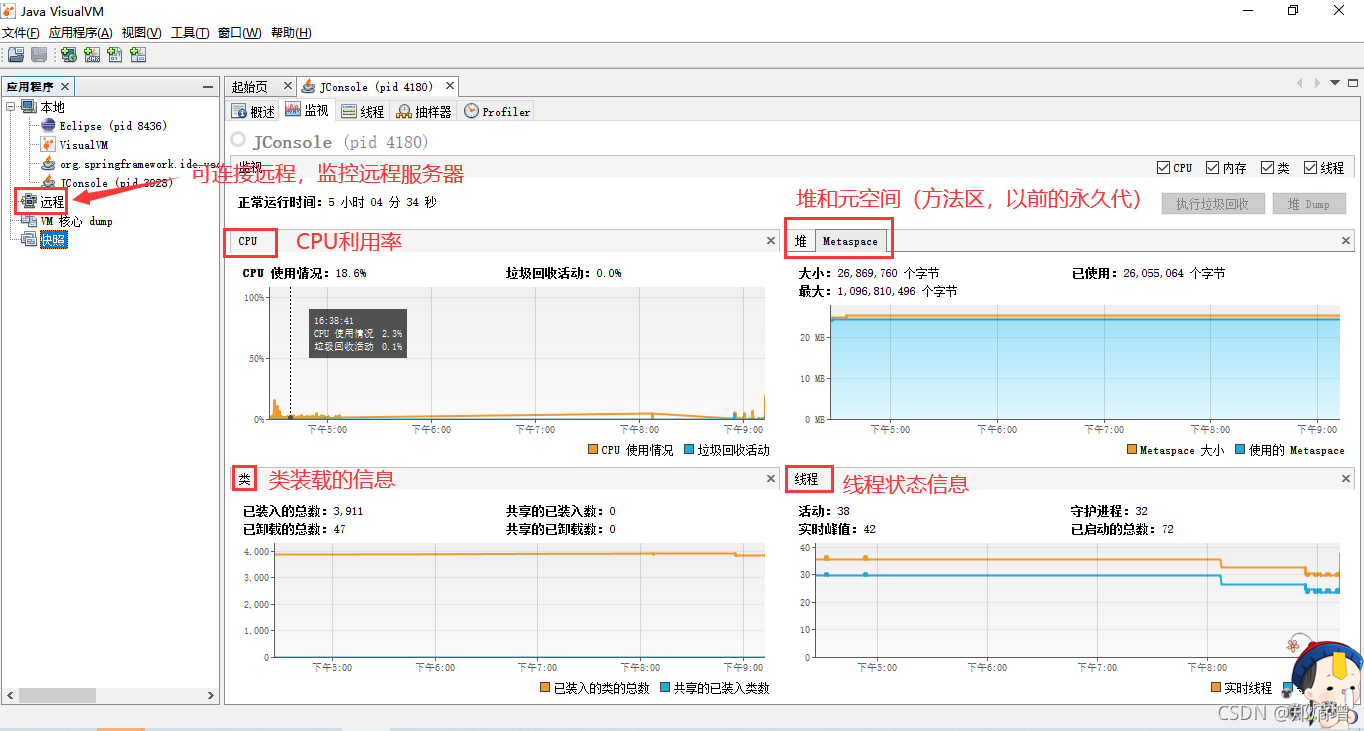This screenshot has height=731, width=1364.
Task: Click the CPU chart panel tab
Action: pos(248,241)
